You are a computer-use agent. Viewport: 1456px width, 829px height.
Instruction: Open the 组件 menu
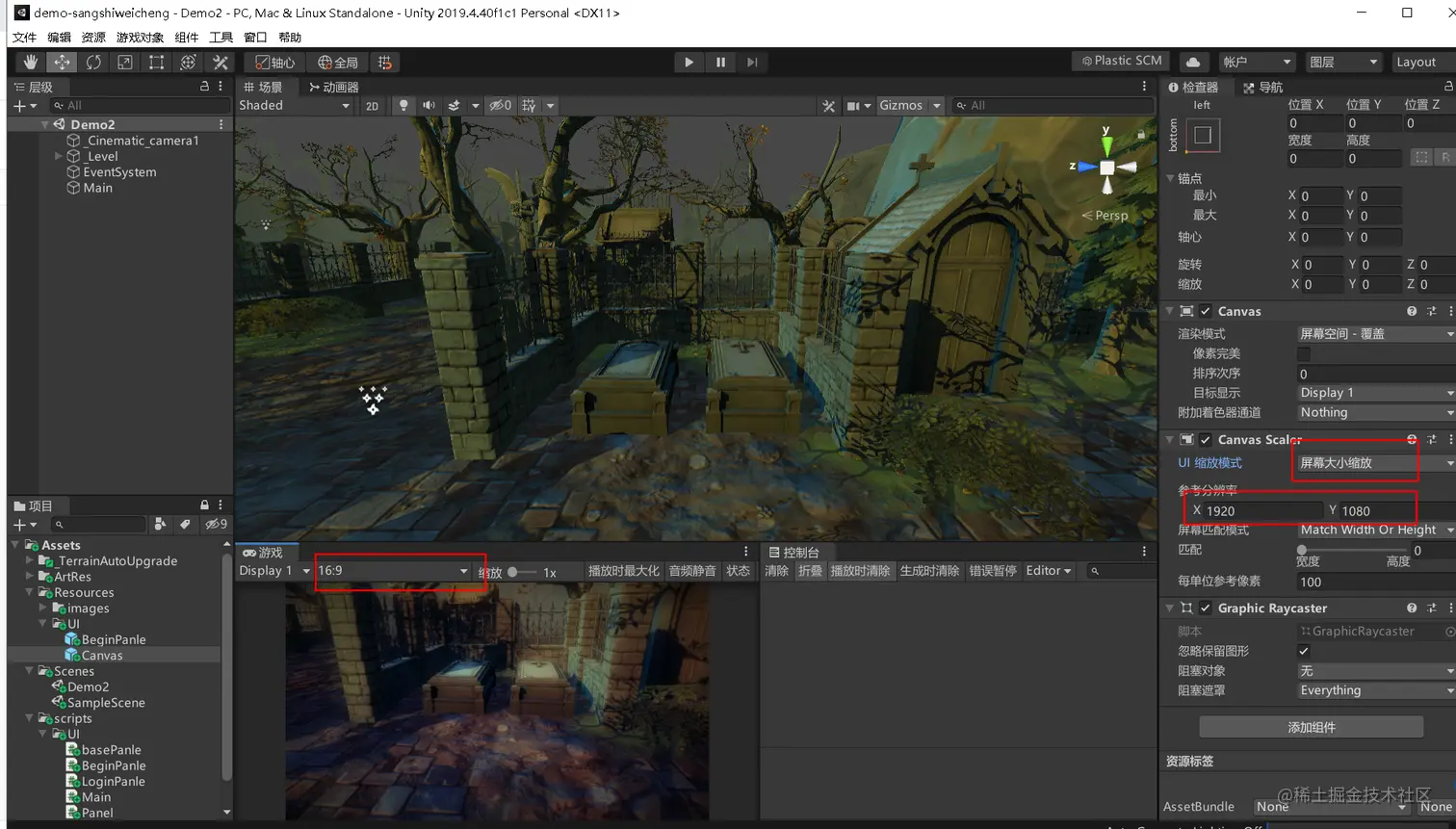(186, 38)
